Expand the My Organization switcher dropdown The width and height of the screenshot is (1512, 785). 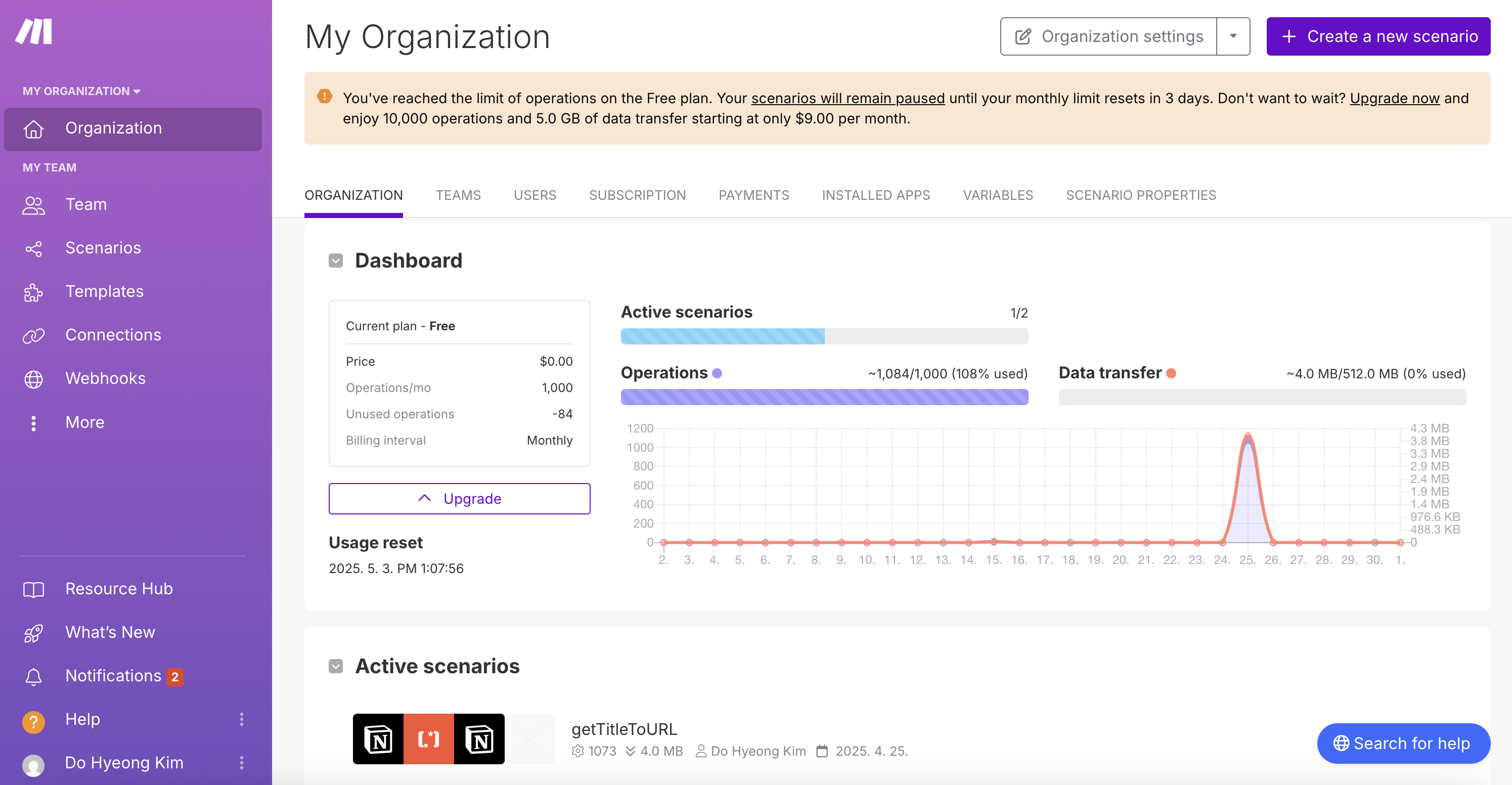[81, 91]
